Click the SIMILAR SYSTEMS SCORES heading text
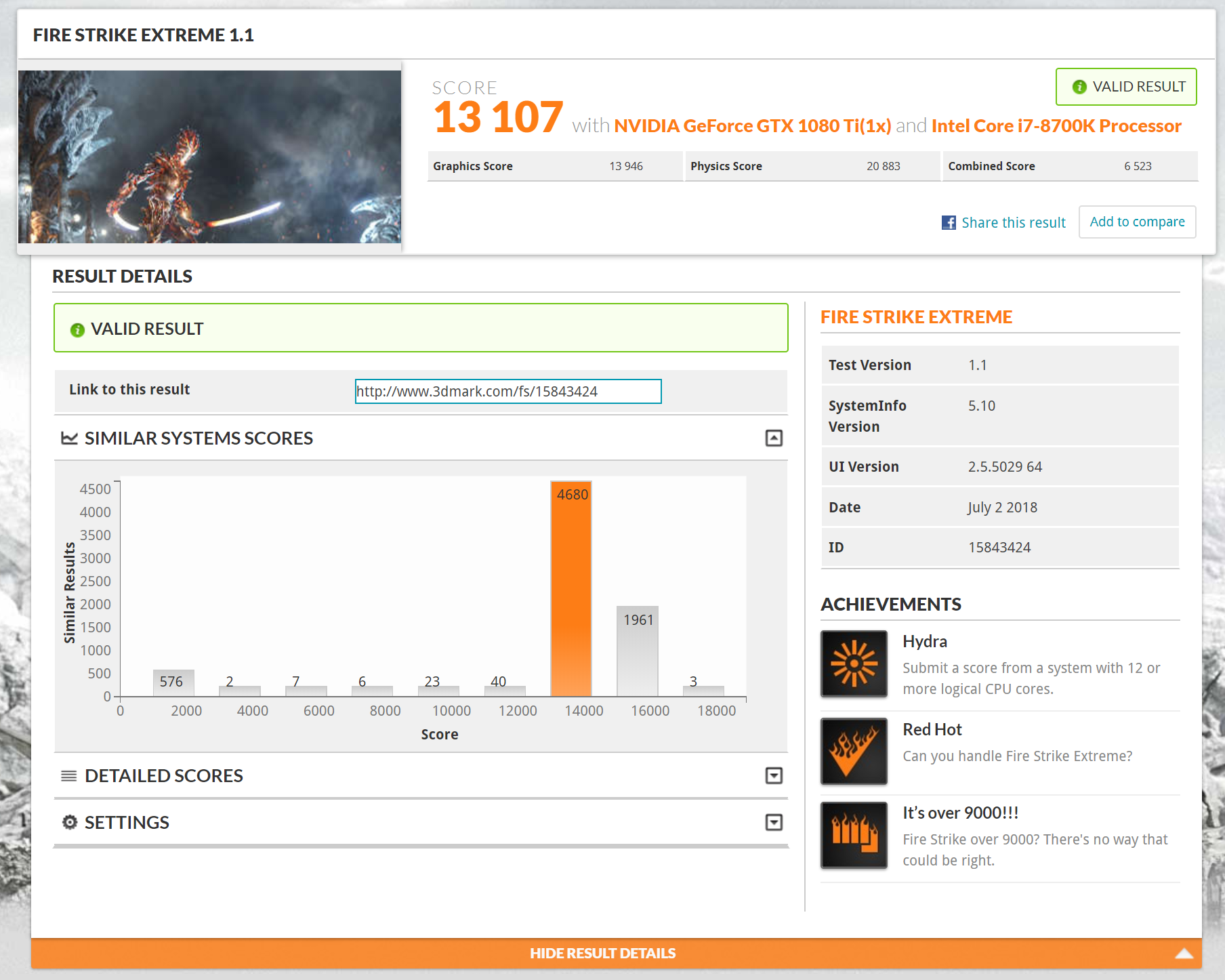 pyautogui.click(x=199, y=438)
